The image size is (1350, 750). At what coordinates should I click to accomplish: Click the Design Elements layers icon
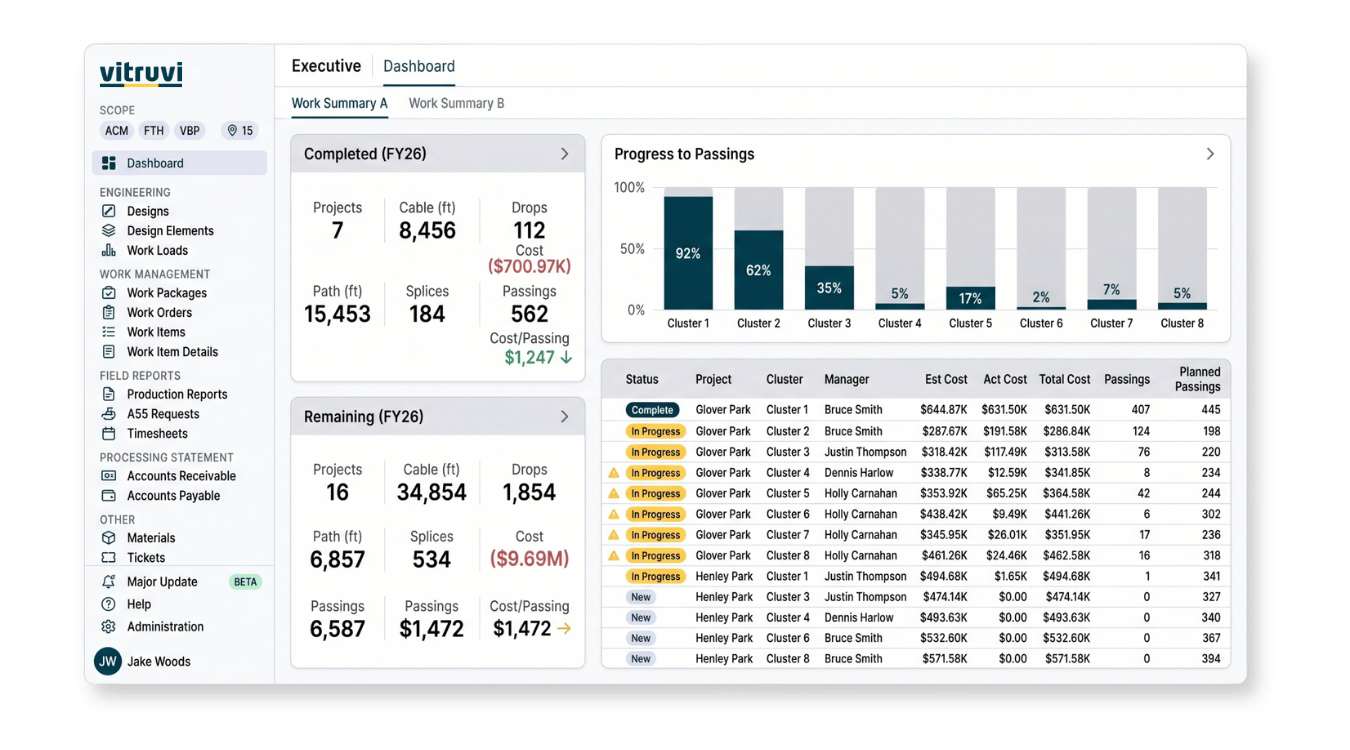(x=109, y=230)
